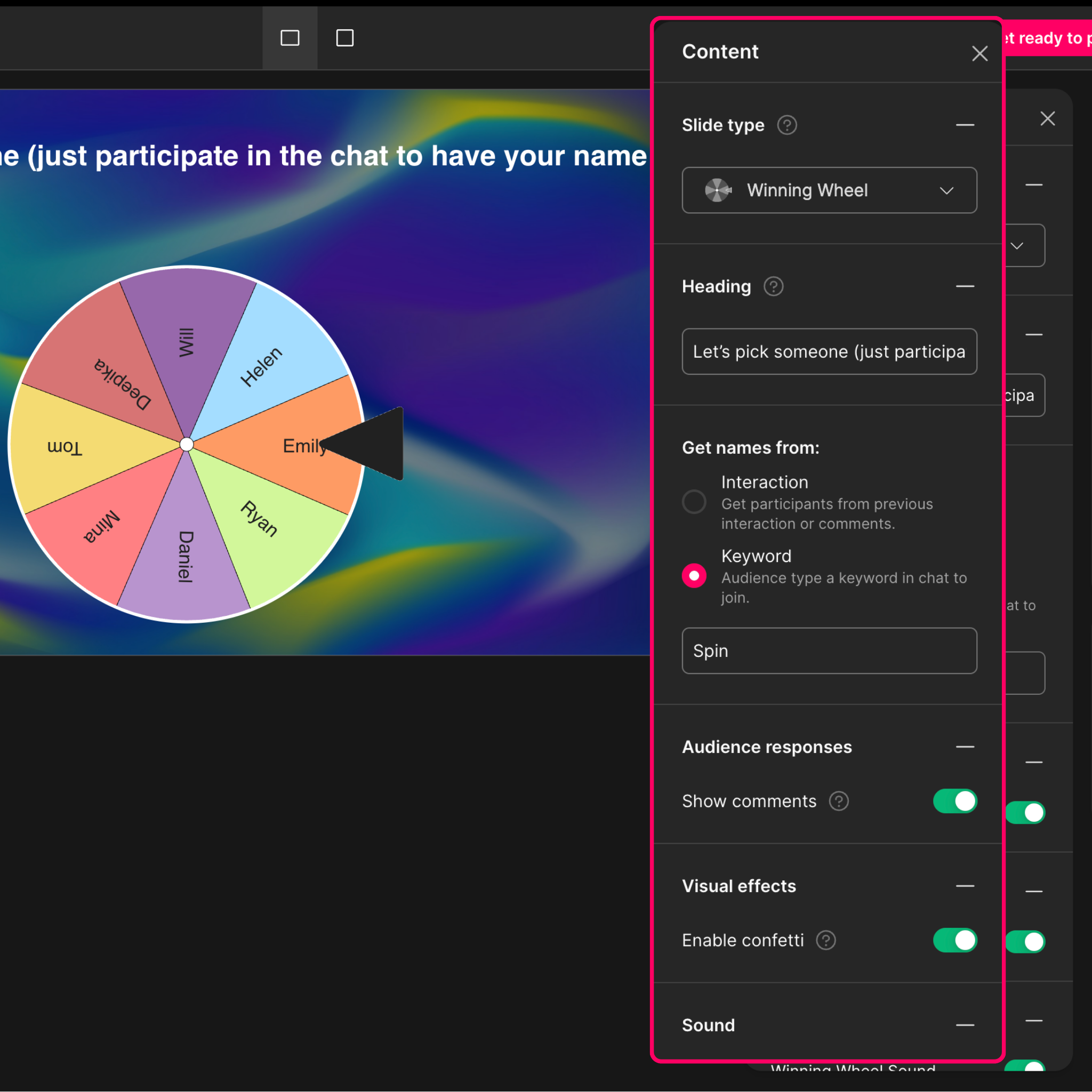The width and height of the screenshot is (1092, 1092).
Task: Open the Winning Wheel slide type dropdown
Action: pyautogui.click(x=829, y=190)
